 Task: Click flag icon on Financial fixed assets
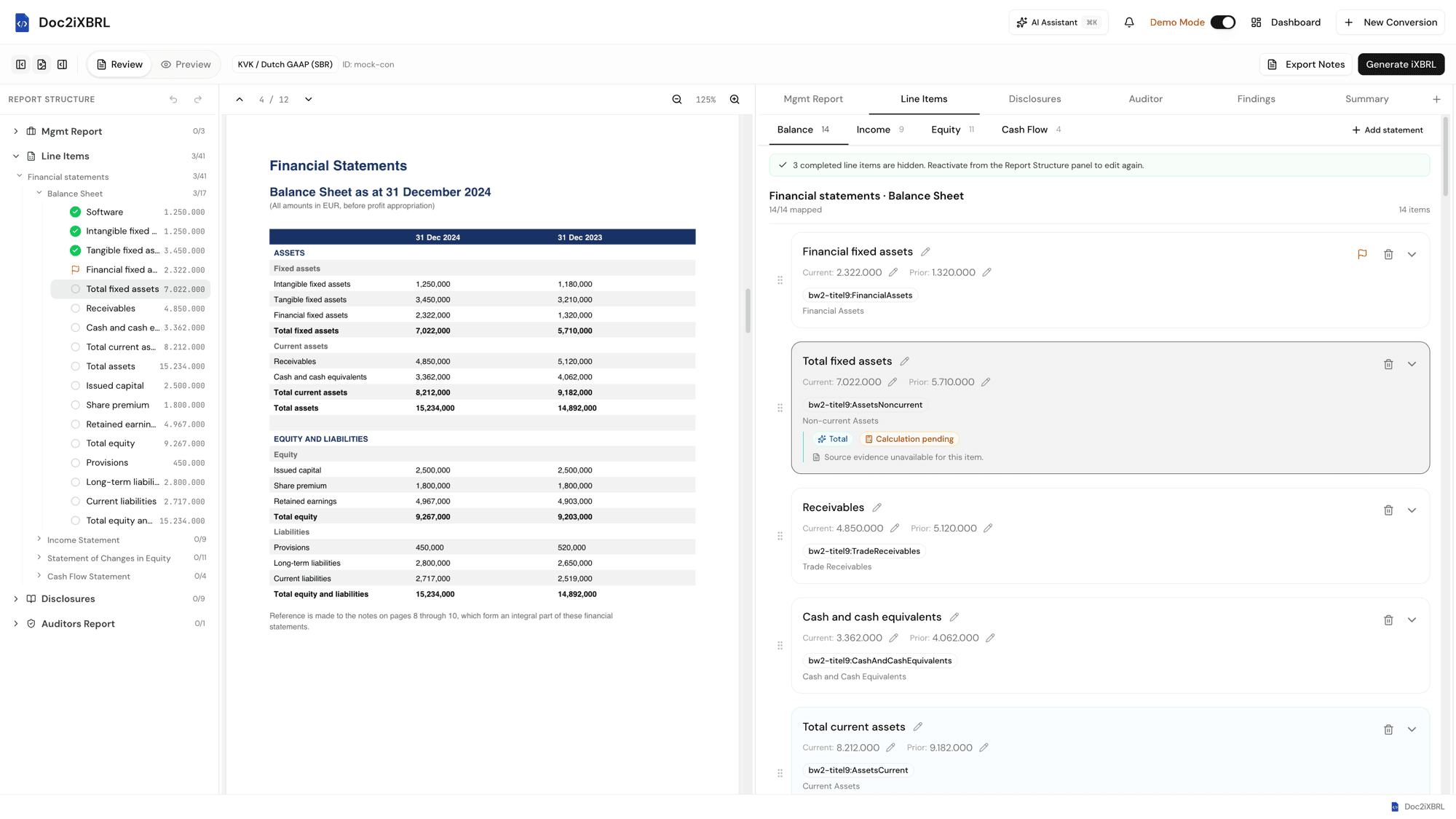click(1362, 255)
